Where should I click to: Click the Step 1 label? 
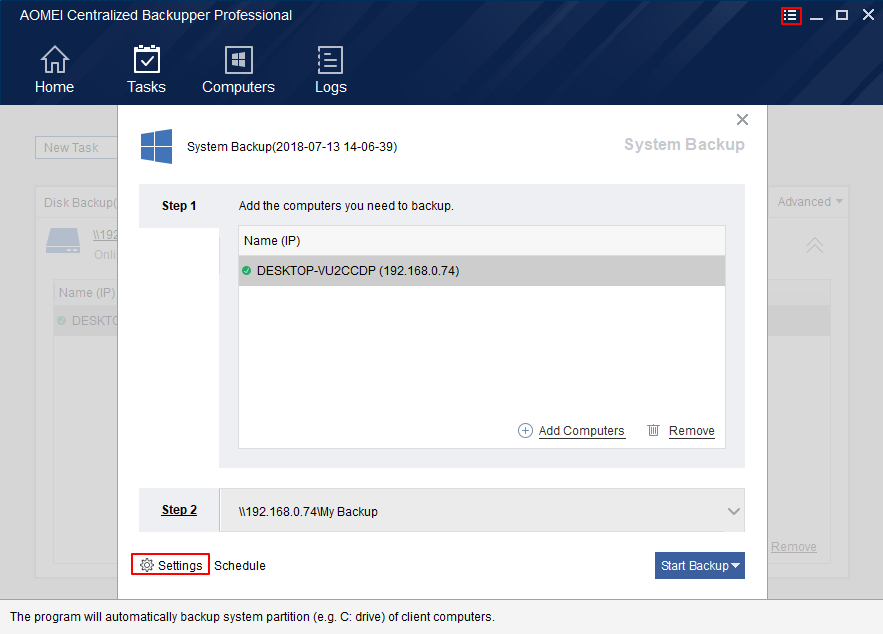coord(179,206)
